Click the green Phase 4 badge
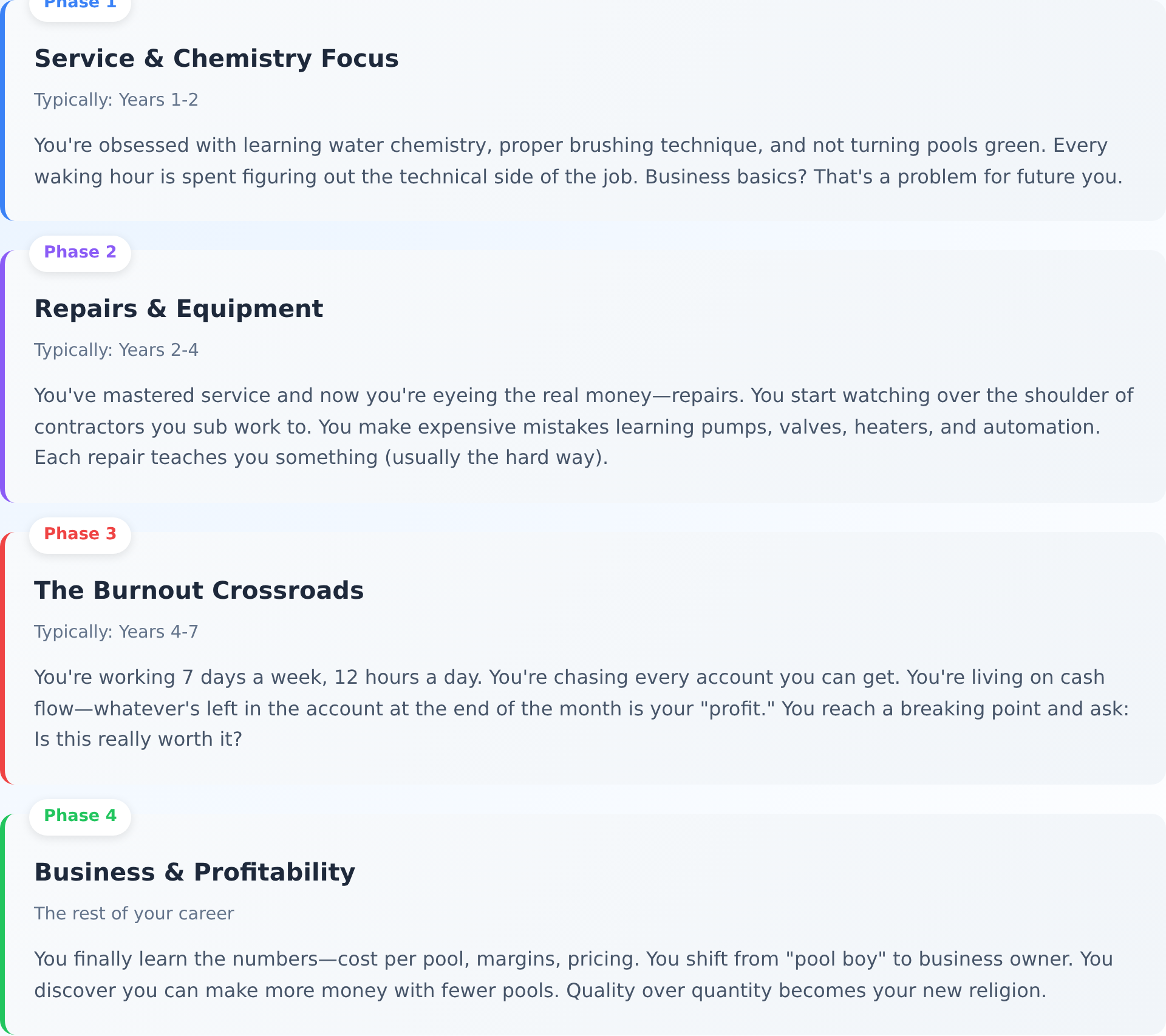The height and width of the screenshot is (1036, 1166). pyautogui.click(x=80, y=816)
